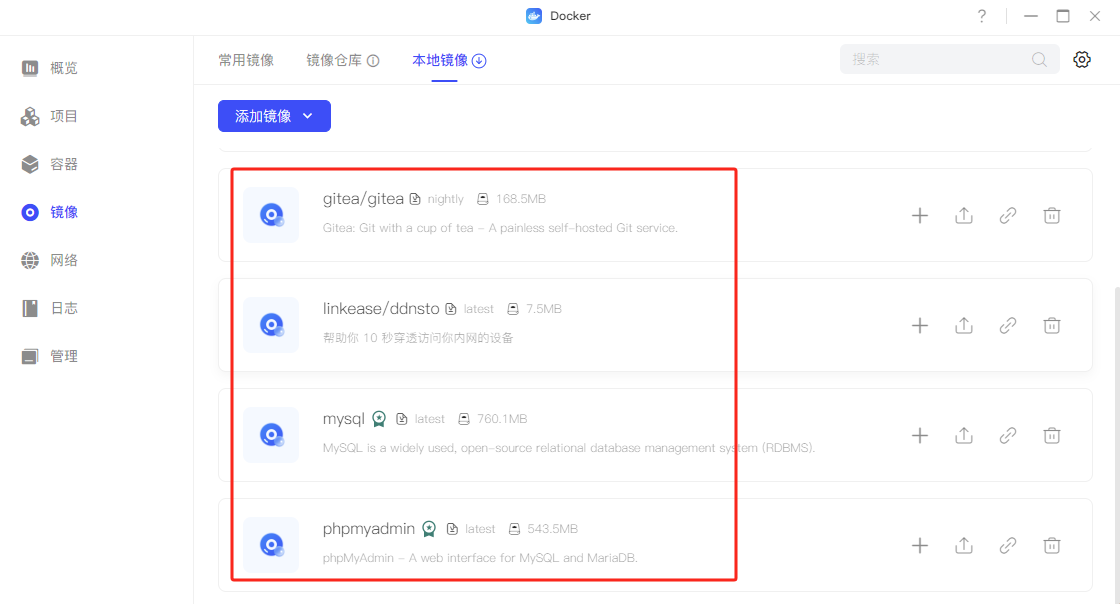Click the mysql image thumbnail
Viewport: 1120px width, 604px height.
tap(271, 435)
